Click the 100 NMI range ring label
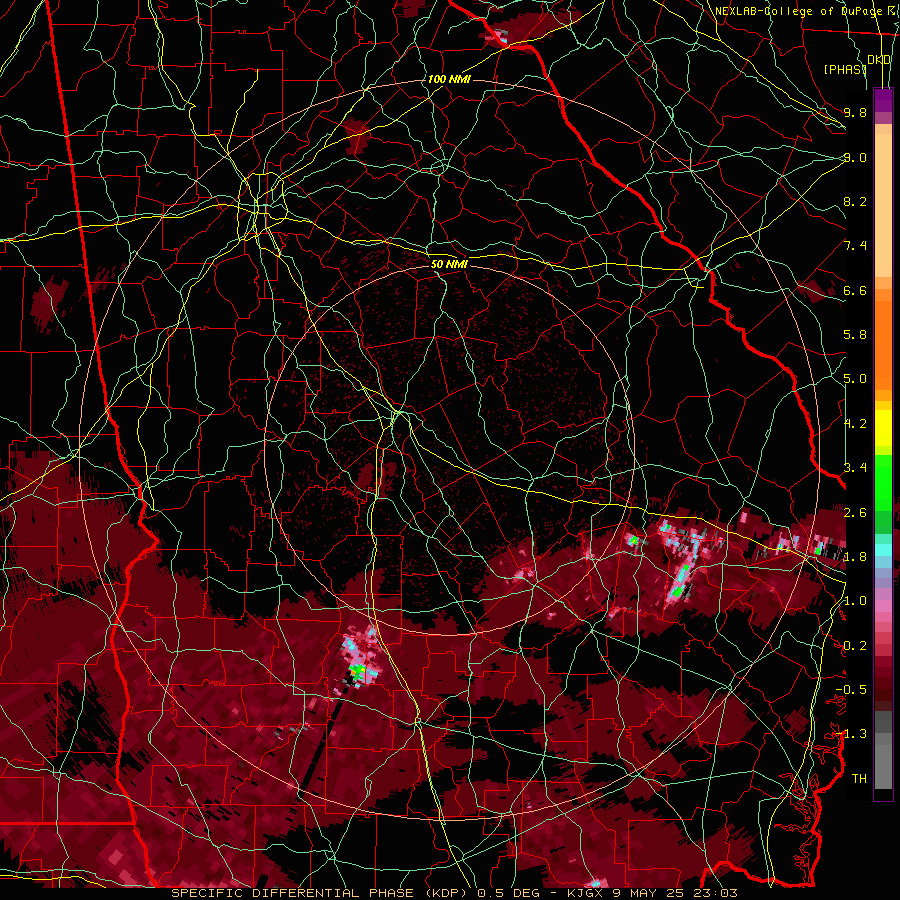This screenshot has width=900, height=900. click(449, 79)
